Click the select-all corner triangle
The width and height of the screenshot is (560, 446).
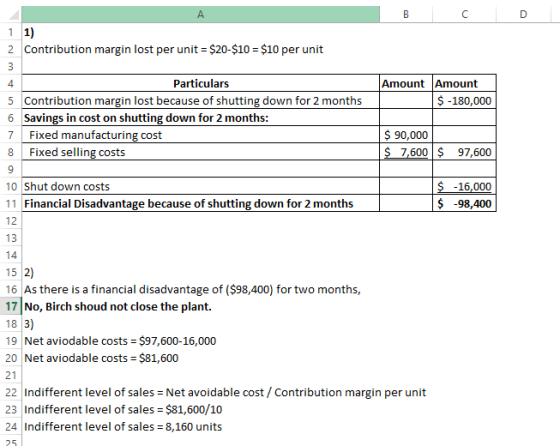pos(13,15)
